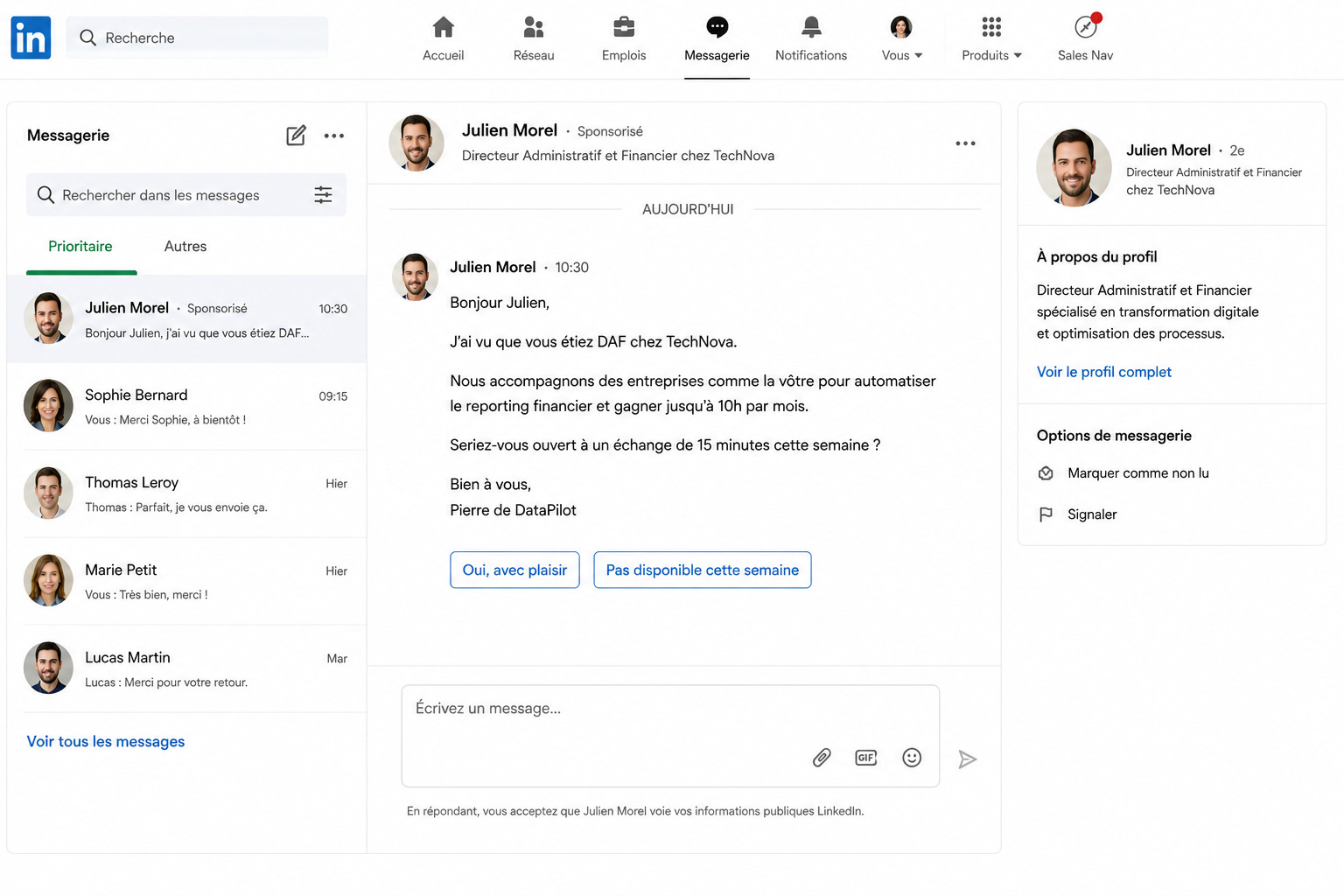Click the compose new message icon
This screenshot has width=1344, height=896.
pyautogui.click(x=296, y=136)
